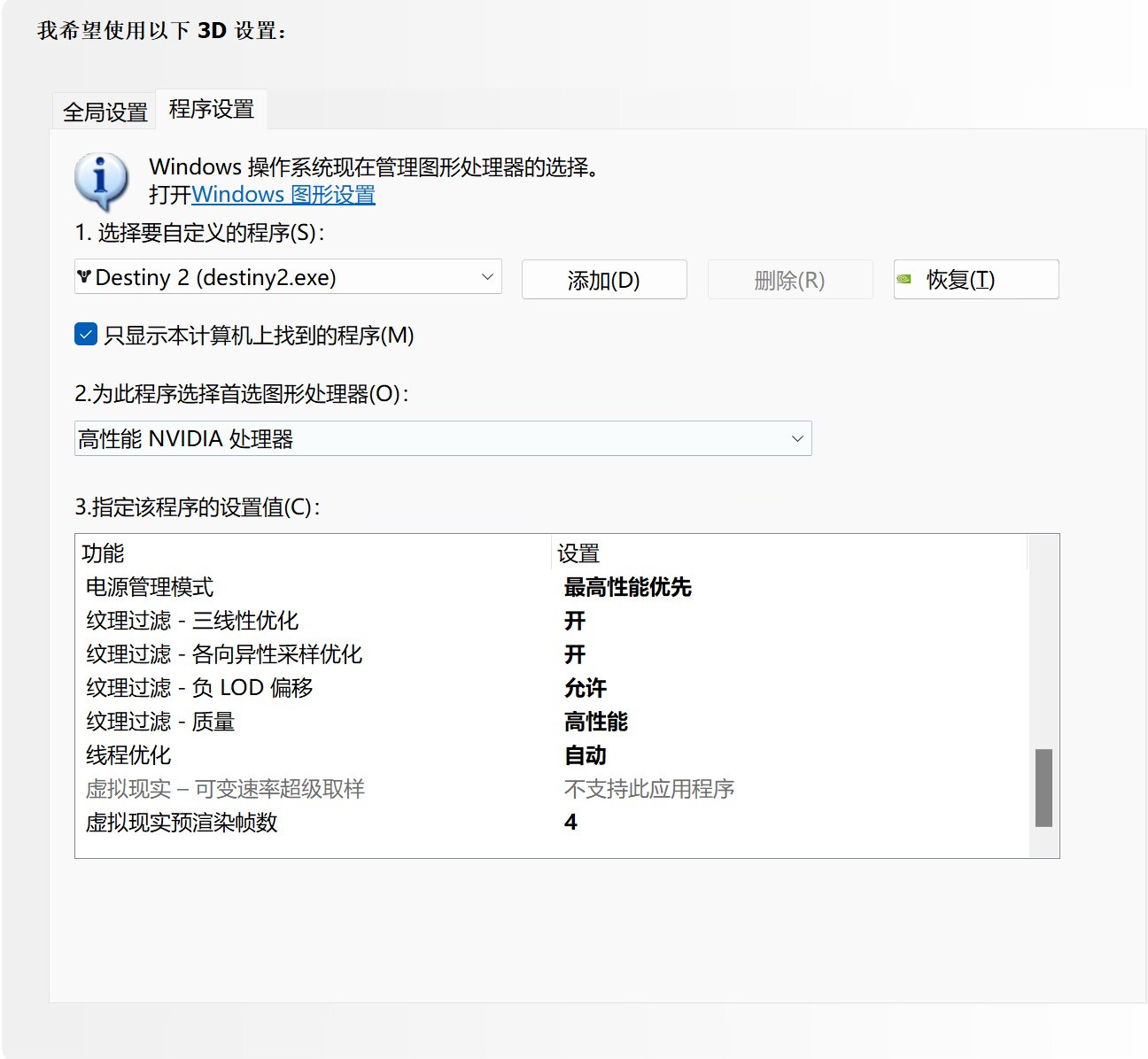1148x1059 pixels.
Task: Select the 线程优化 feature row
Action: 552,755
